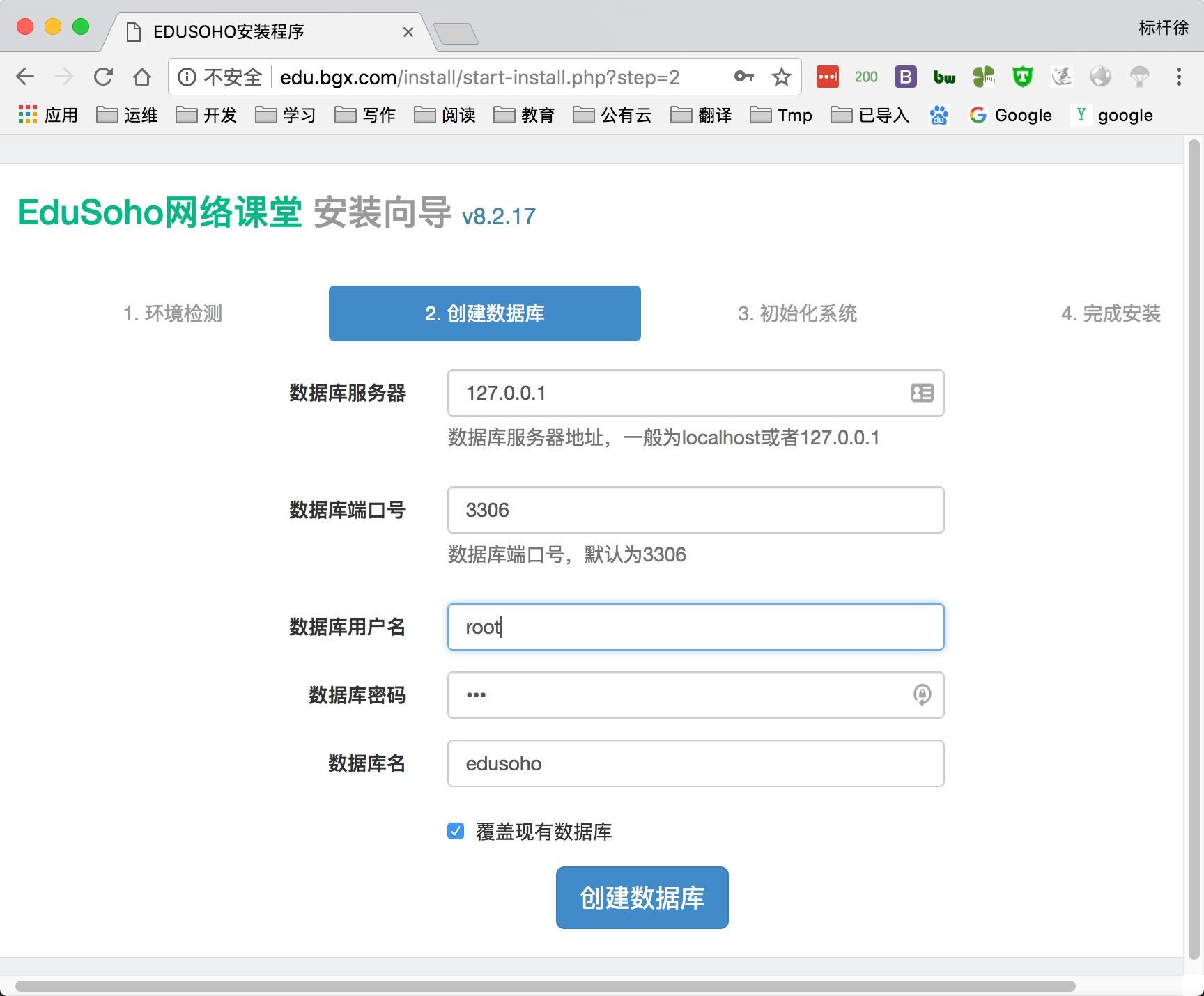Open the google bookmark with Y icon
This screenshot has width=1204, height=996.
coord(1113,115)
